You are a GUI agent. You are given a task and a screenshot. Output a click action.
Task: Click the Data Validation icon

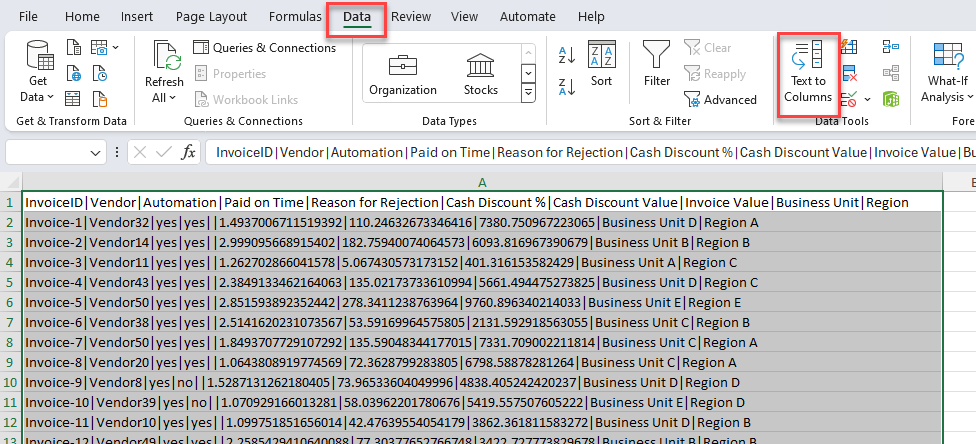(x=848, y=99)
